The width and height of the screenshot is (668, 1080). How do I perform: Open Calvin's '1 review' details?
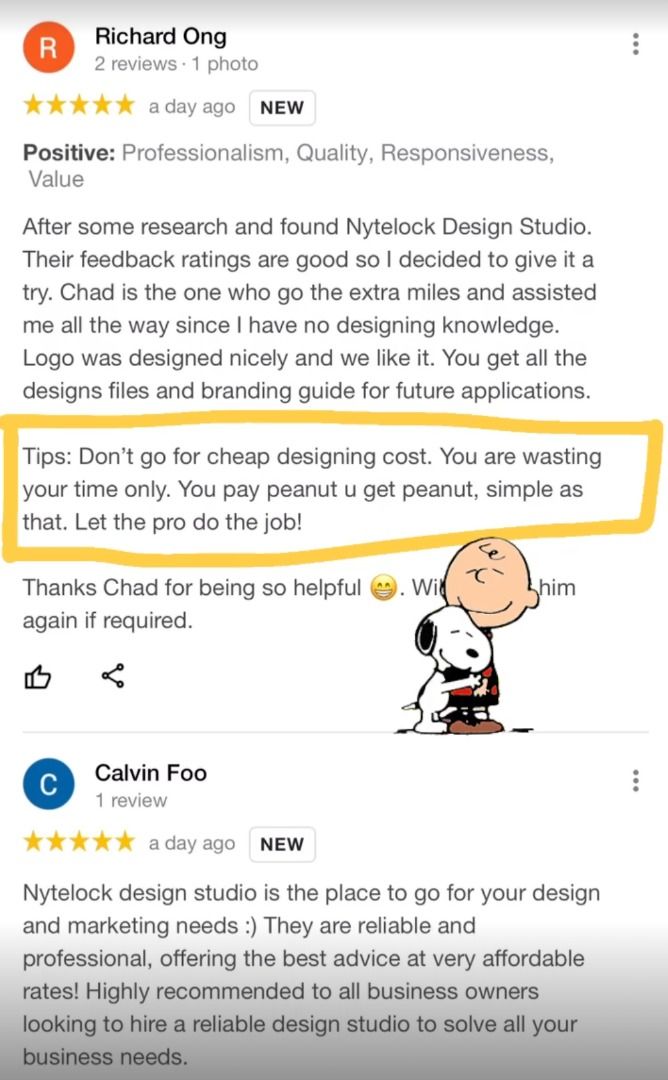click(131, 800)
